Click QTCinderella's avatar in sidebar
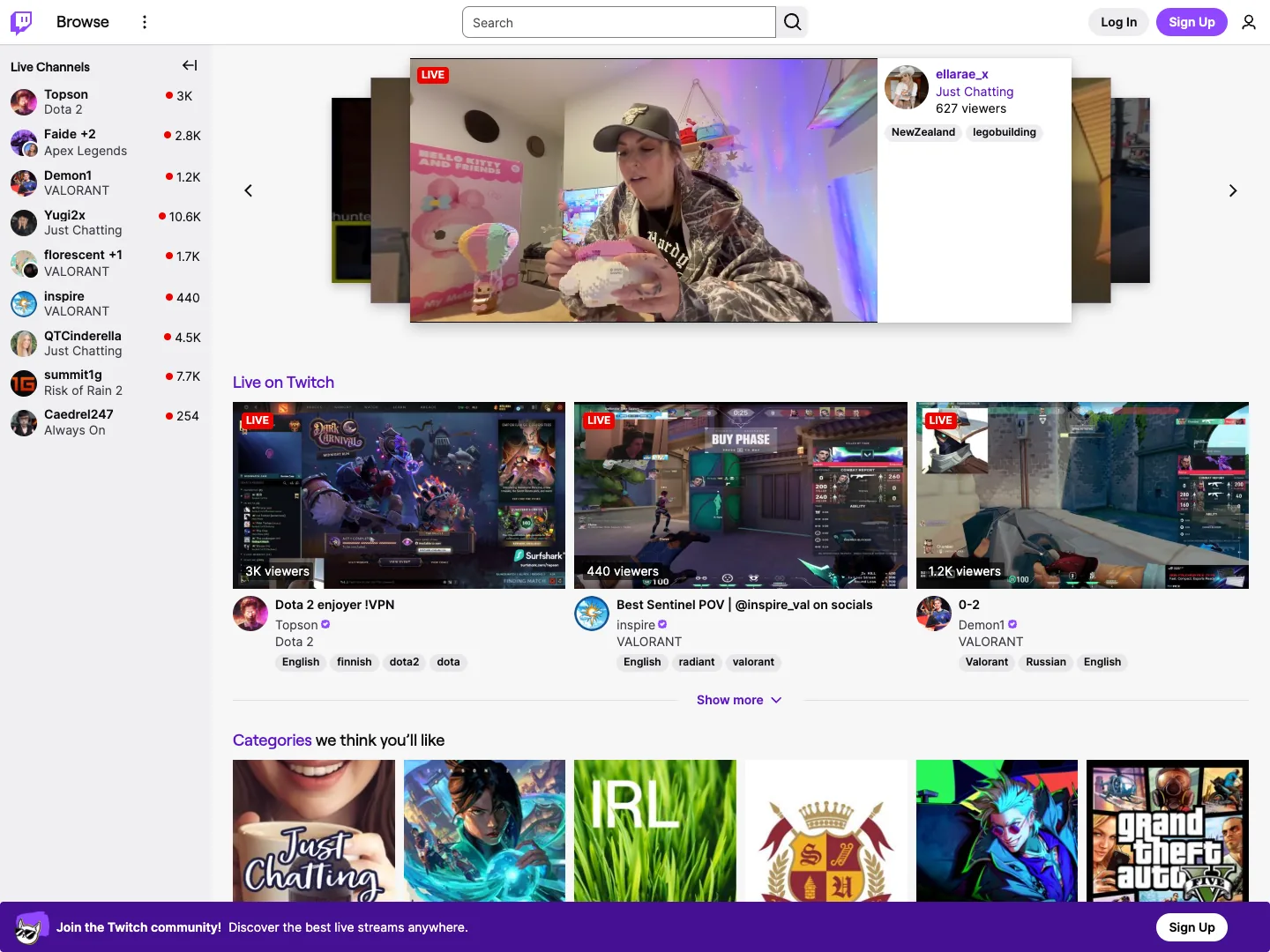The image size is (1270, 952). 24,343
